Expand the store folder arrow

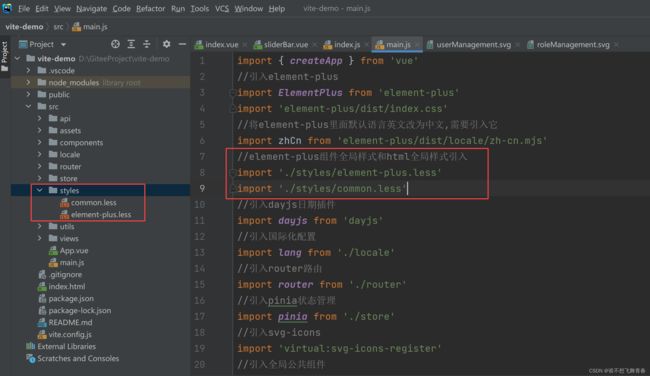pos(39,179)
